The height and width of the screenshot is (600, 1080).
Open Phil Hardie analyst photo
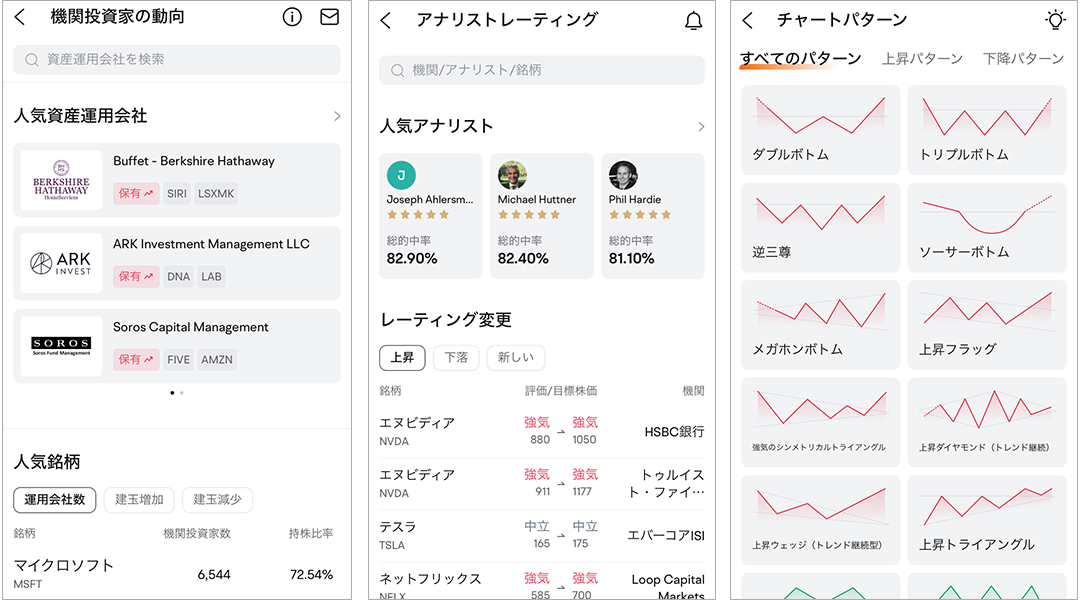click(x=623, y=175)
